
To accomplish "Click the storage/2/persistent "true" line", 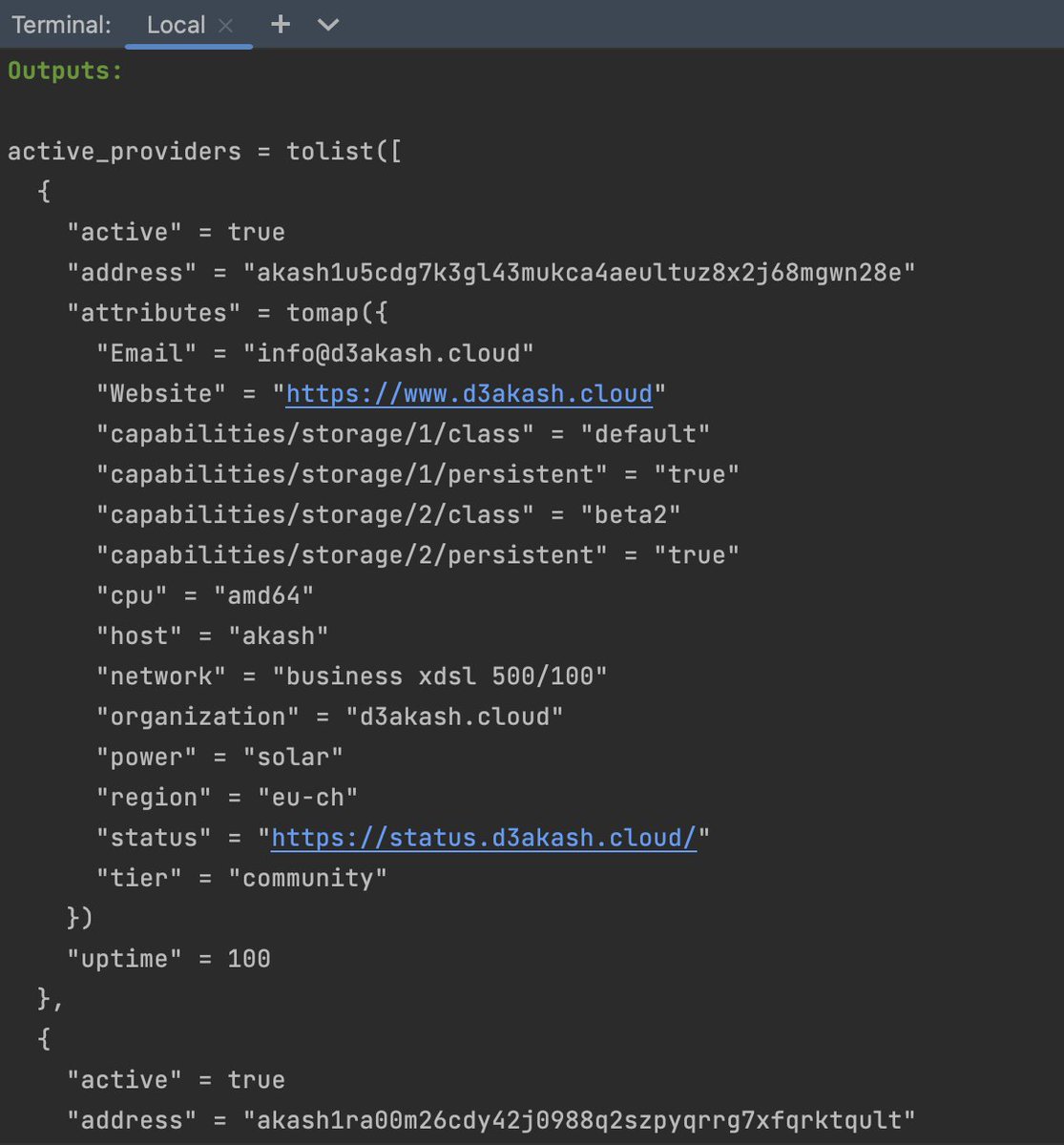I will click(x=418, y=555).
